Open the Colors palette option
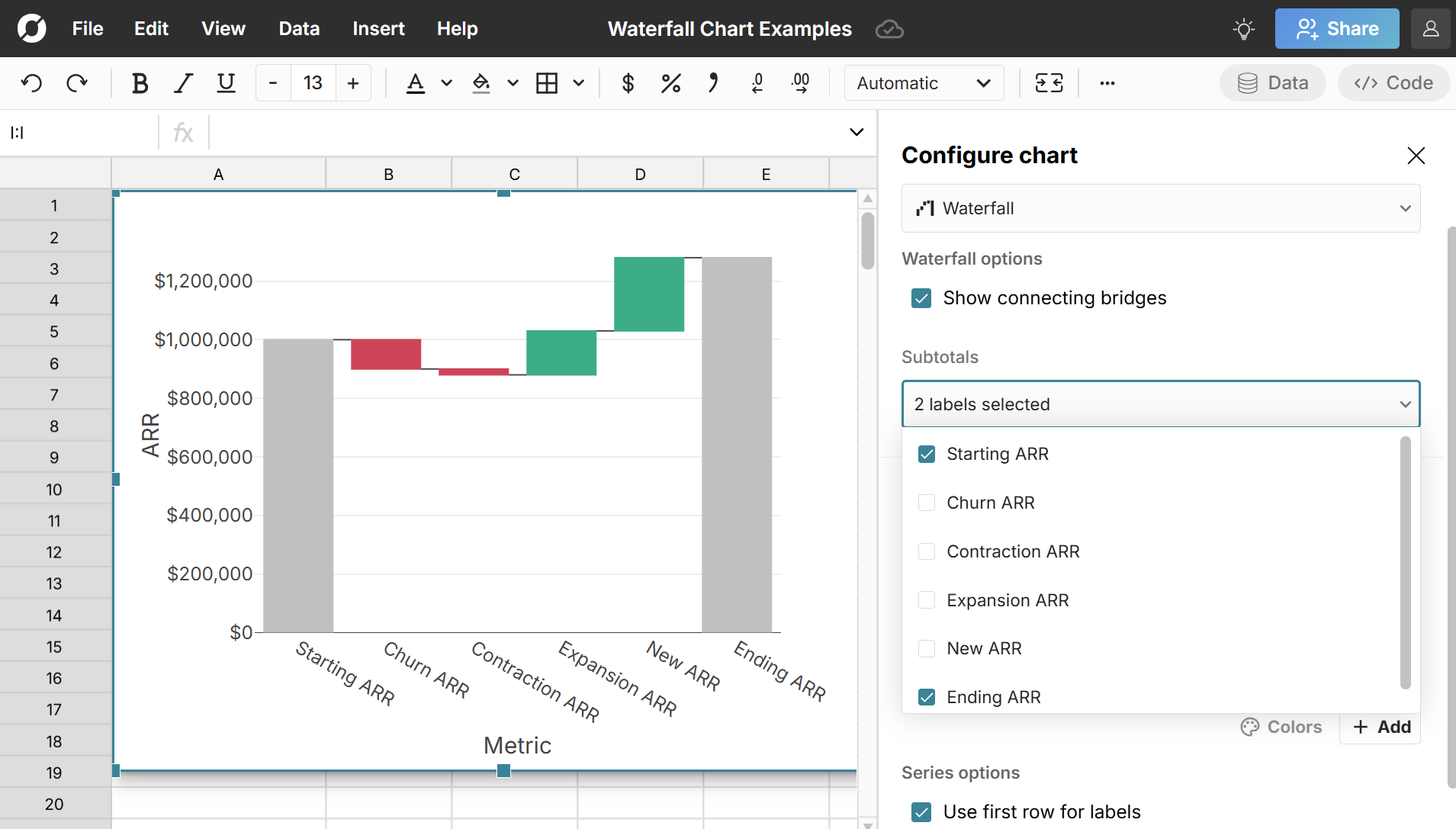This screenshot has height=829, width=1456. pyautogui.click(x=1281, y=727)
